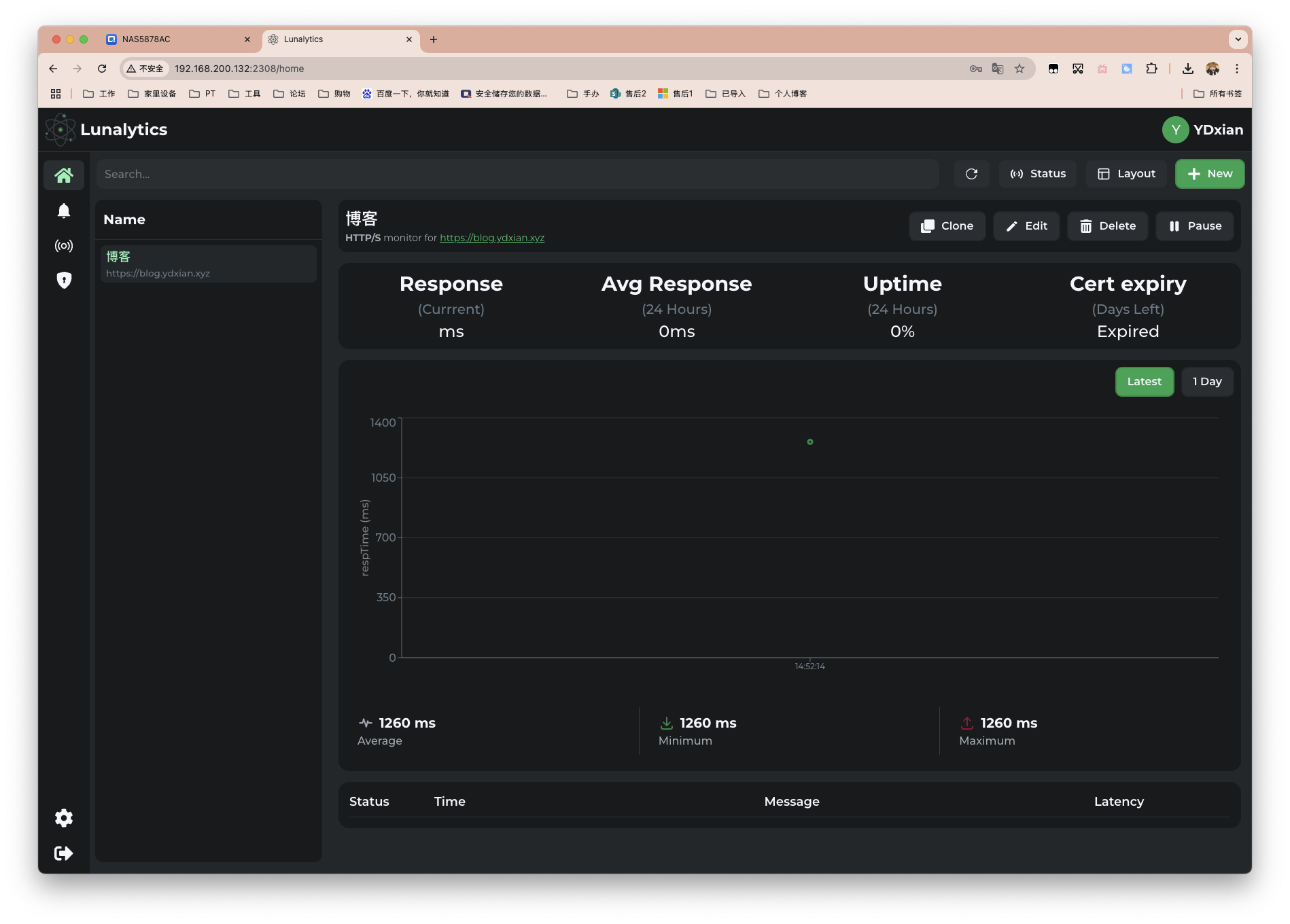The width and height of the screenshot is (1290, 924).
Task: Open the blog.ydxian.xyz monitor link
Action: (492, 238)
